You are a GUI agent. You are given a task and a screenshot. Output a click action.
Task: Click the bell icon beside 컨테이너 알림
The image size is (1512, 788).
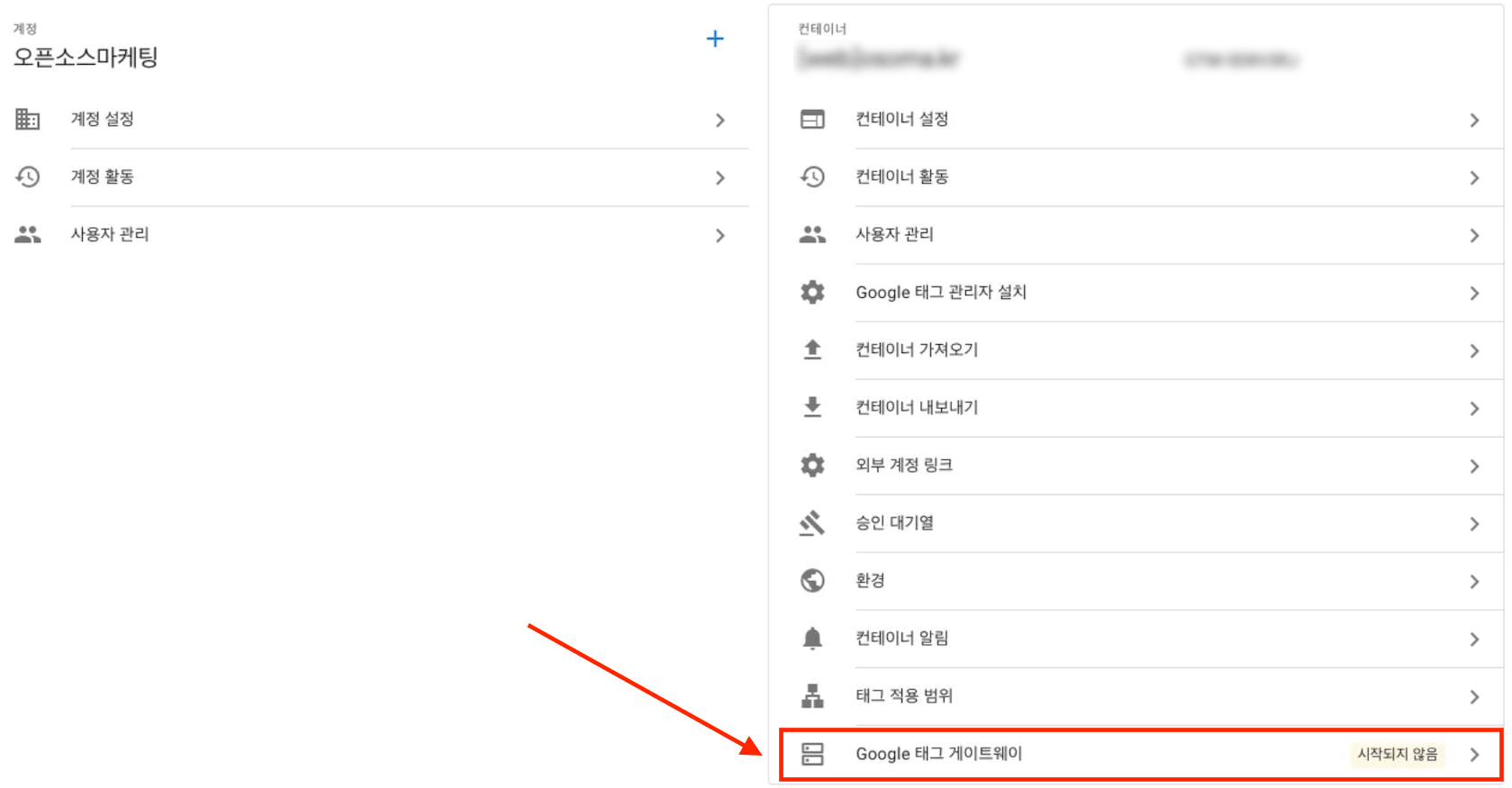point(812,638)
